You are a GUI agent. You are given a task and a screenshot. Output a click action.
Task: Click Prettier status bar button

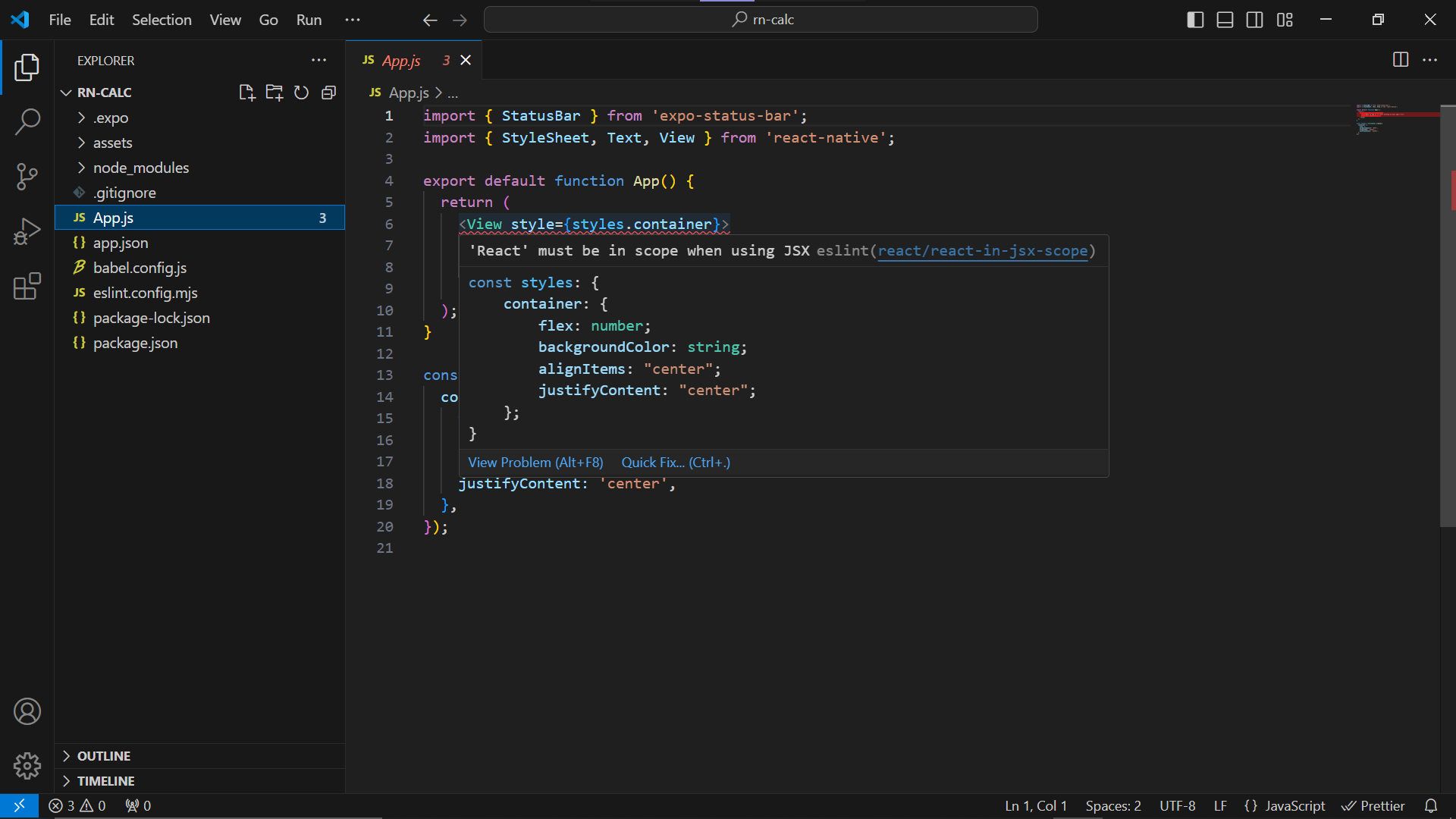1373,805
